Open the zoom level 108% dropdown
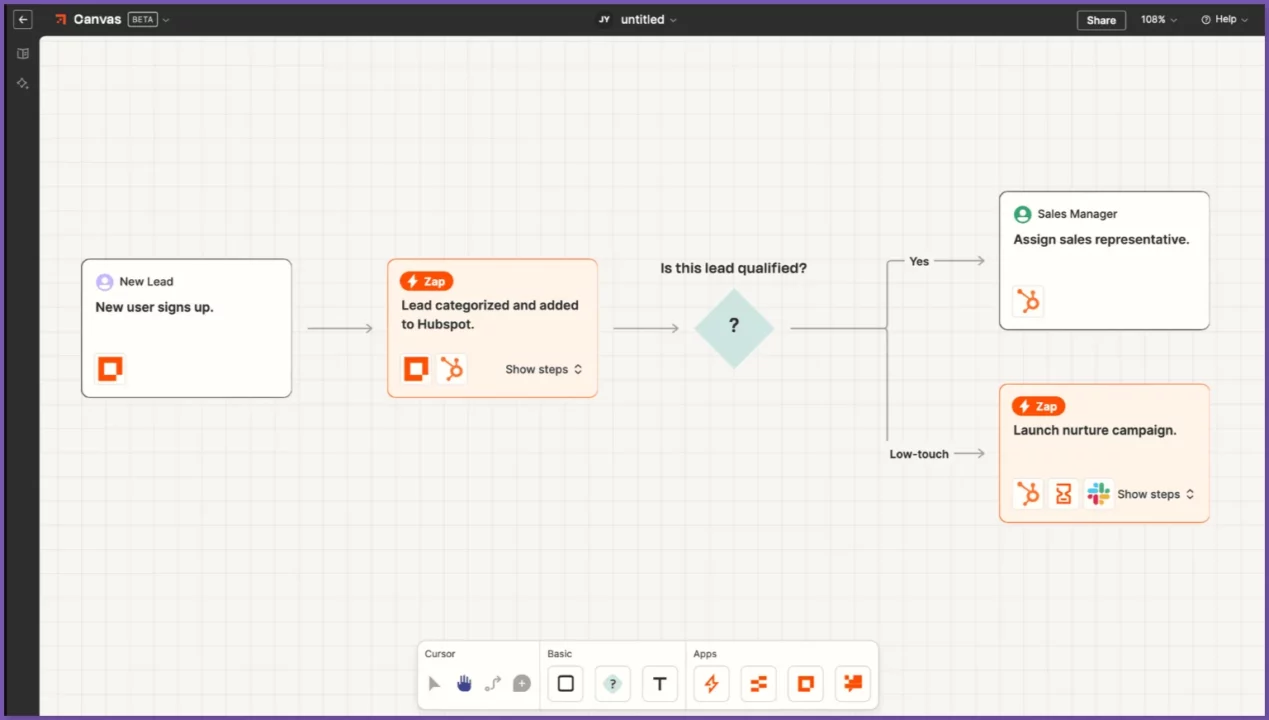The image size is (1269, 720). [x=1159, y=20]
